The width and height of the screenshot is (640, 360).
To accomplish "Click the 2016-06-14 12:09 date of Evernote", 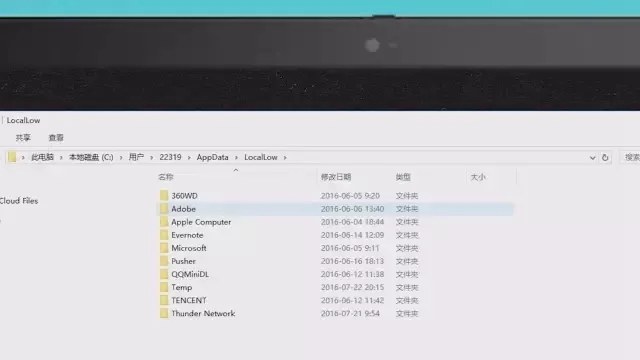I will point(352,235).
